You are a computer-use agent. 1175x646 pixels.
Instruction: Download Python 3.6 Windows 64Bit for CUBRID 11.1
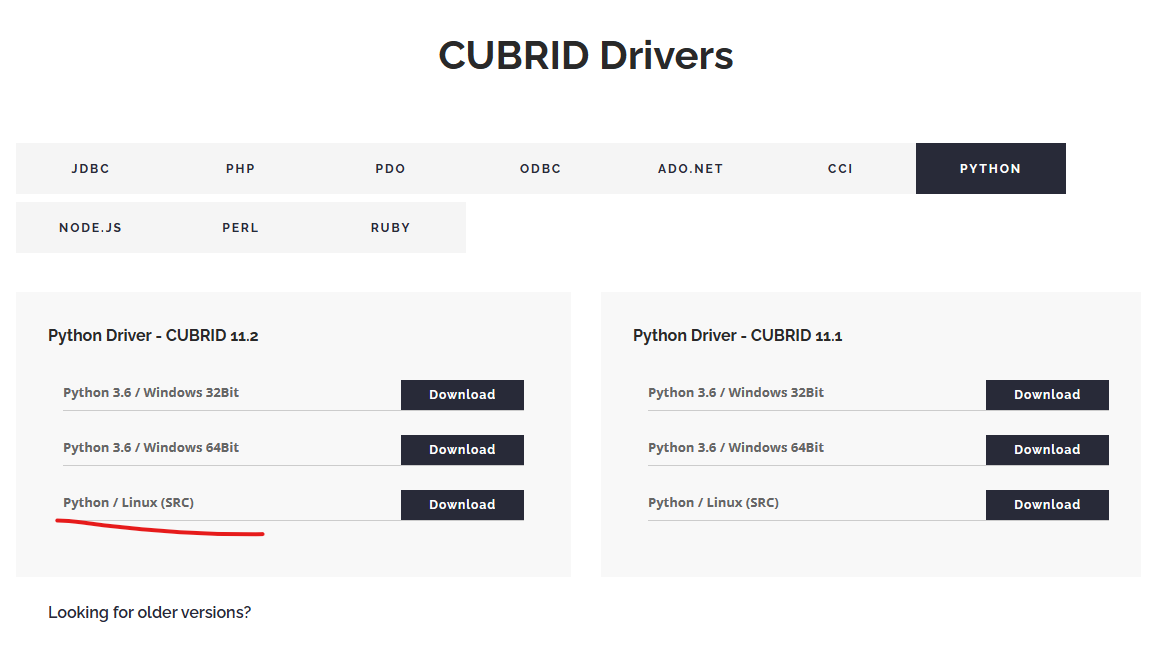pos(1047,450)
